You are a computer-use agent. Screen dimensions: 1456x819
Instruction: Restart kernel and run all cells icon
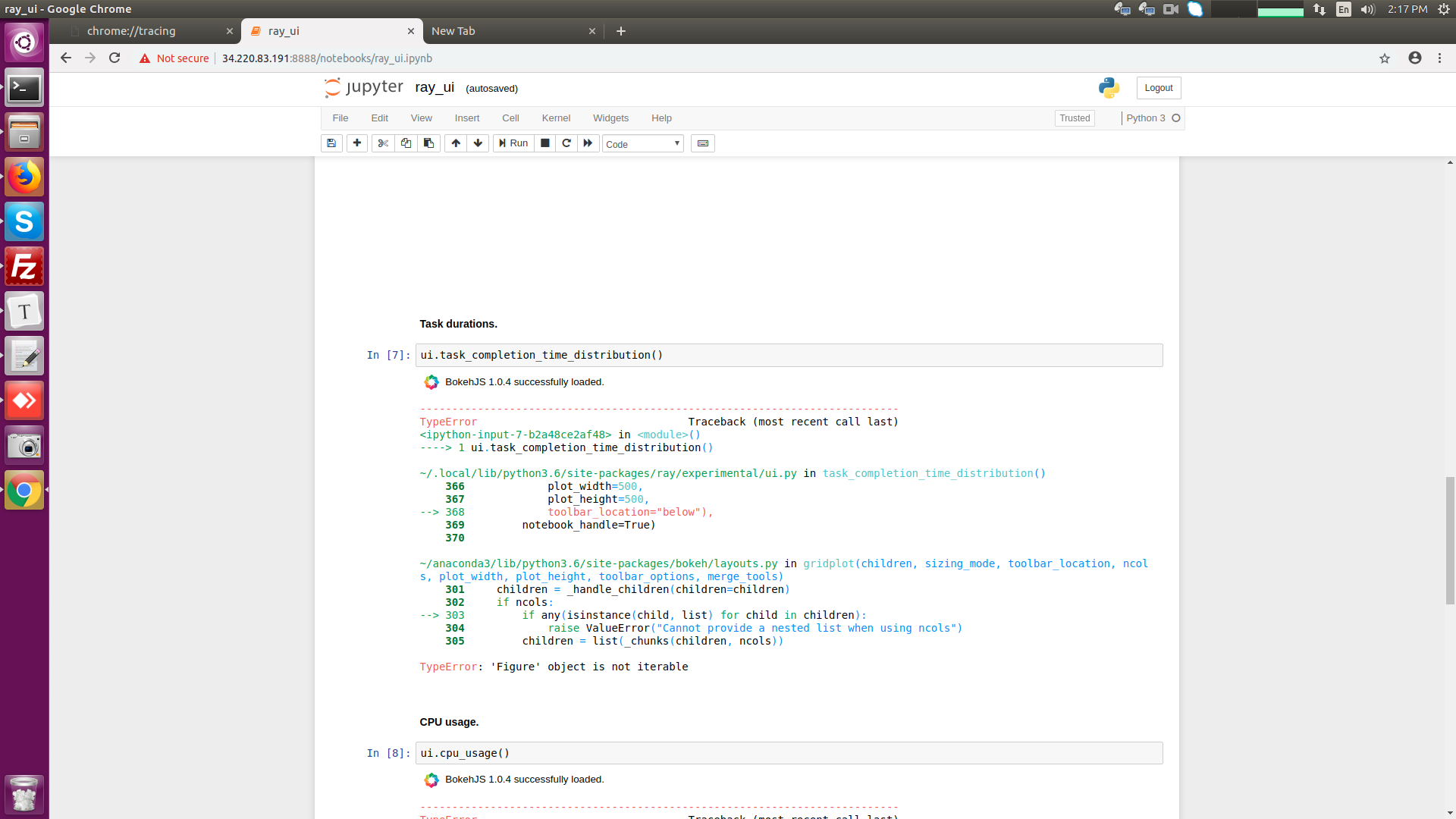[588, 143]
